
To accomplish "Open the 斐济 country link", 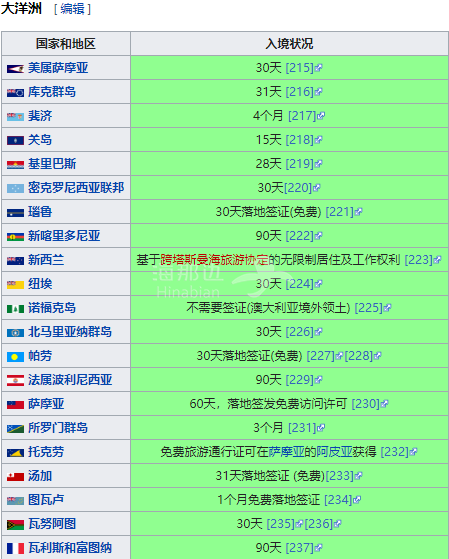I will coord(40,116).
